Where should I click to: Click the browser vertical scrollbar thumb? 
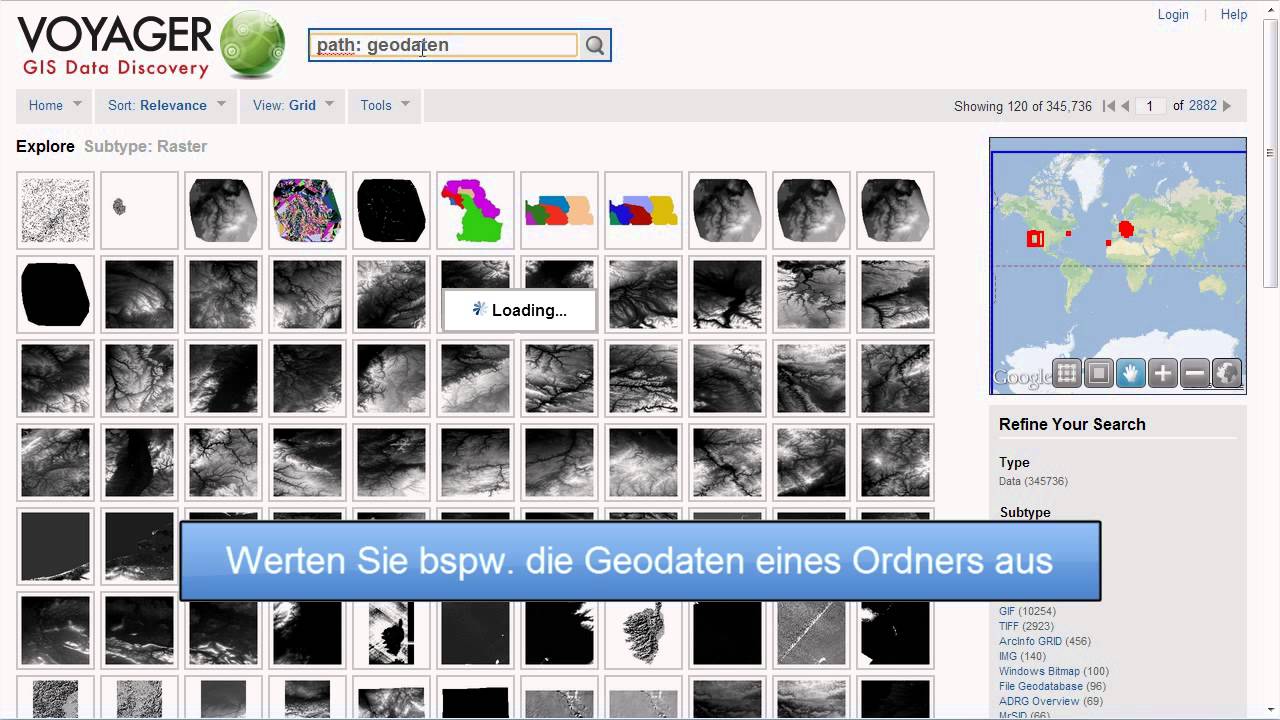coord(1270,153)
